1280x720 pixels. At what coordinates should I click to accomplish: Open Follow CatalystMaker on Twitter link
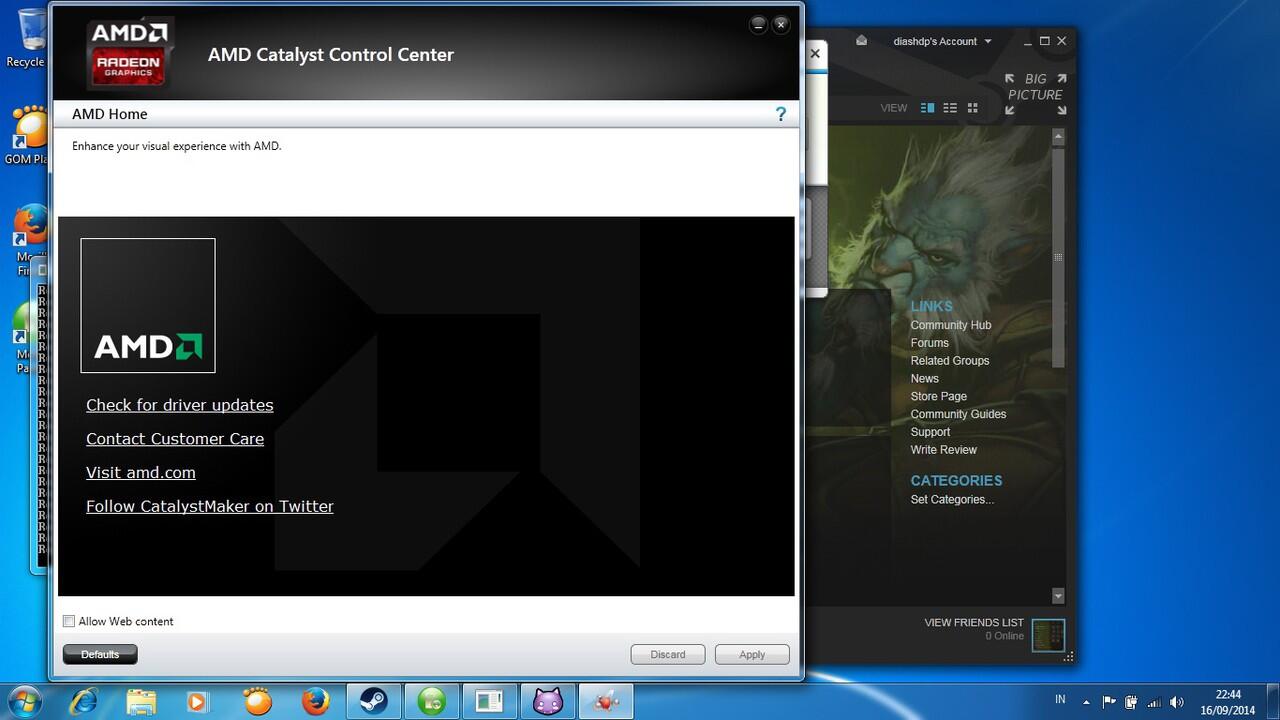tap(210, 506)
